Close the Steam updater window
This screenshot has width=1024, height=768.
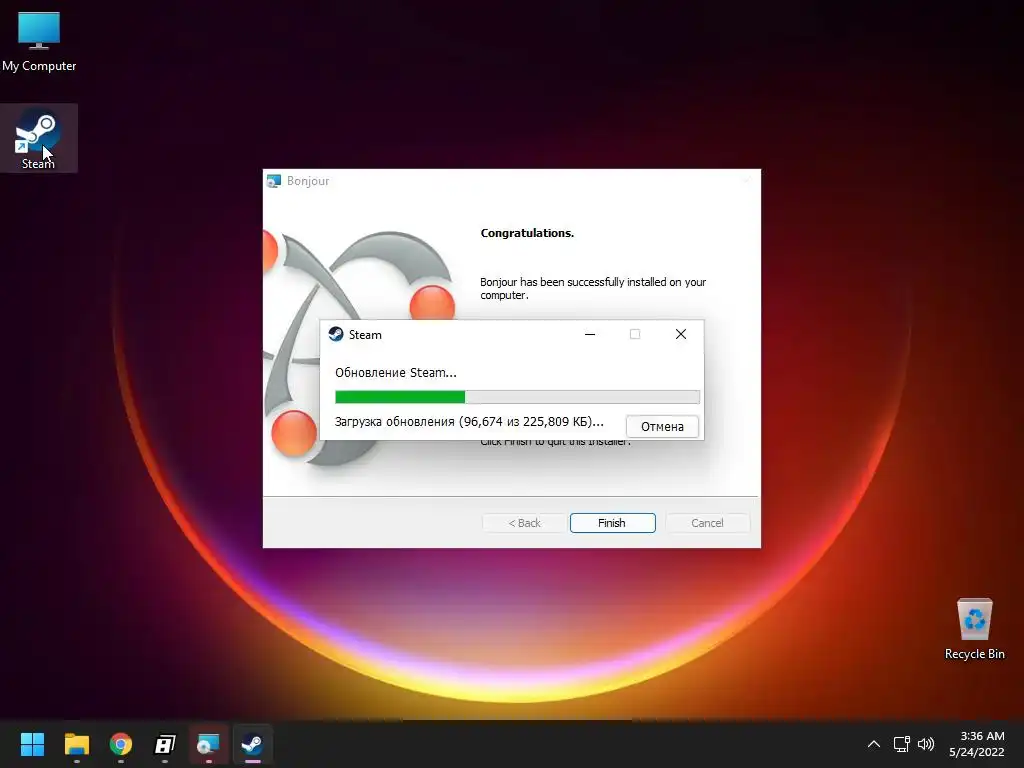(680, 334)
